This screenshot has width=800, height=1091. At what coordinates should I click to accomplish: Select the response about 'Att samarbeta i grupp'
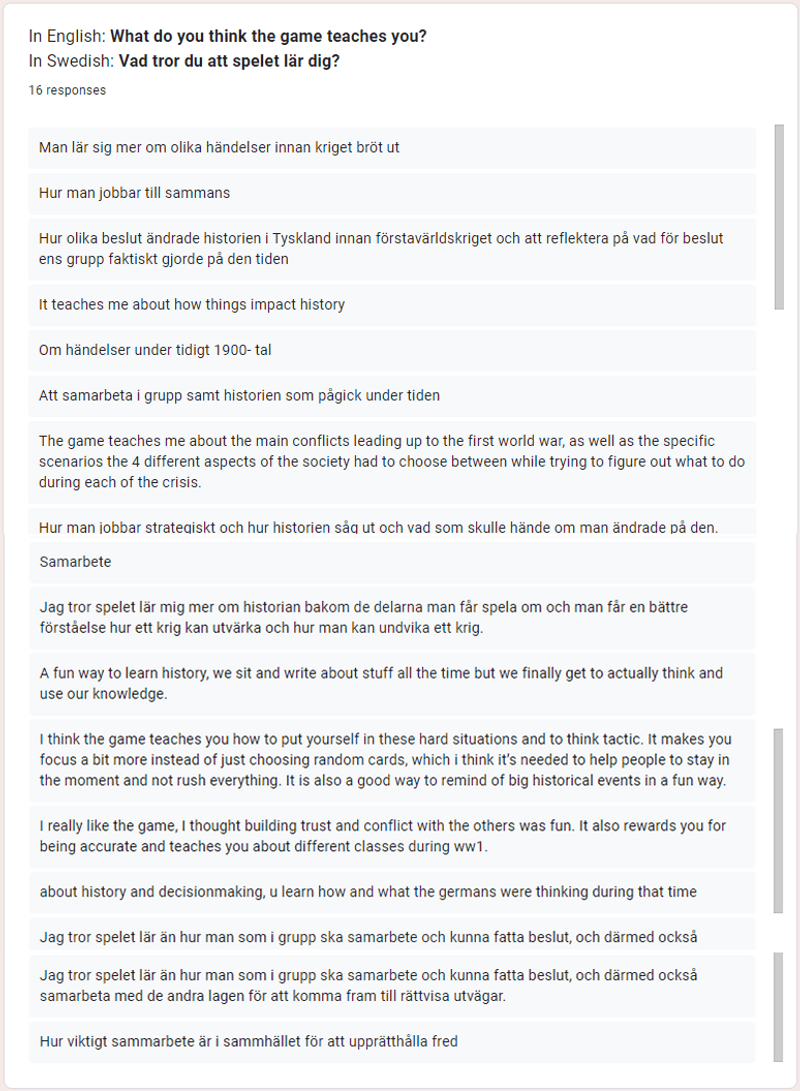(x=392, y=396)
